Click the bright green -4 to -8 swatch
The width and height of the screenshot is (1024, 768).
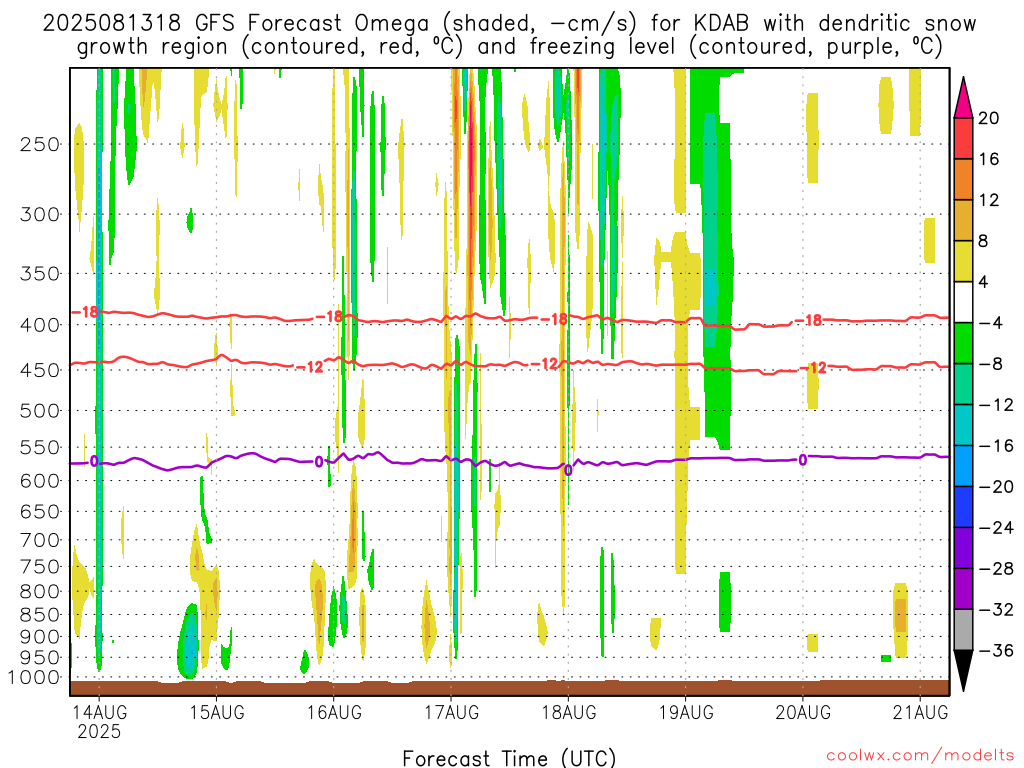point(963,343)
